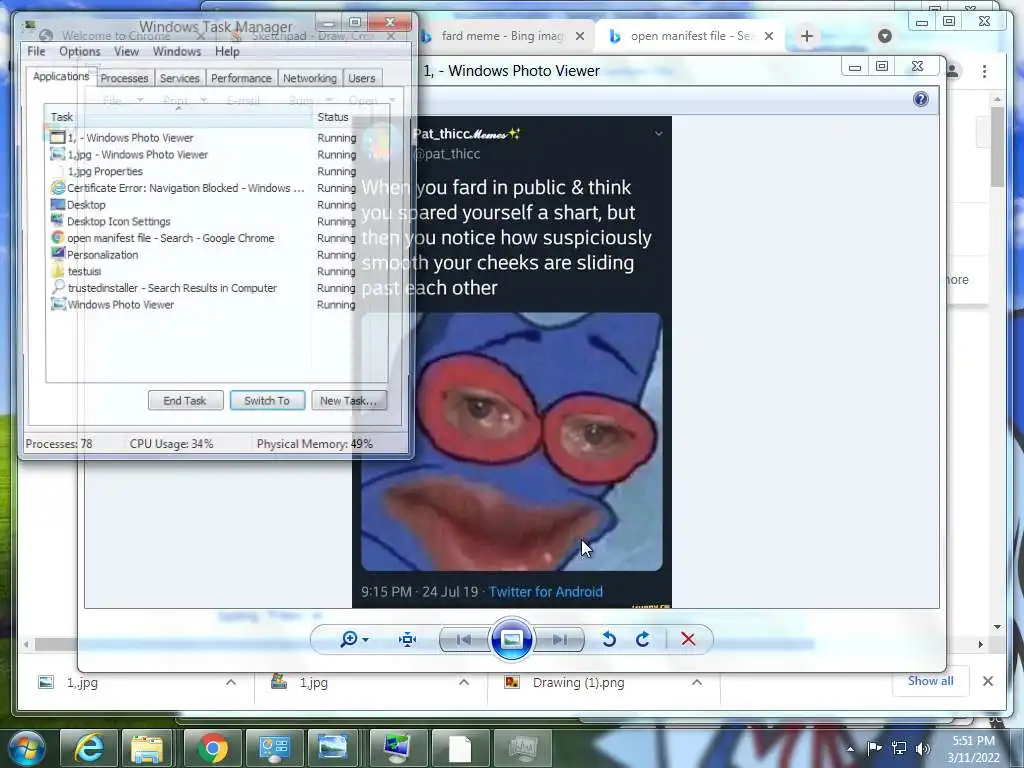
Task: Switch to the Services tab
Action: point(180,78)
